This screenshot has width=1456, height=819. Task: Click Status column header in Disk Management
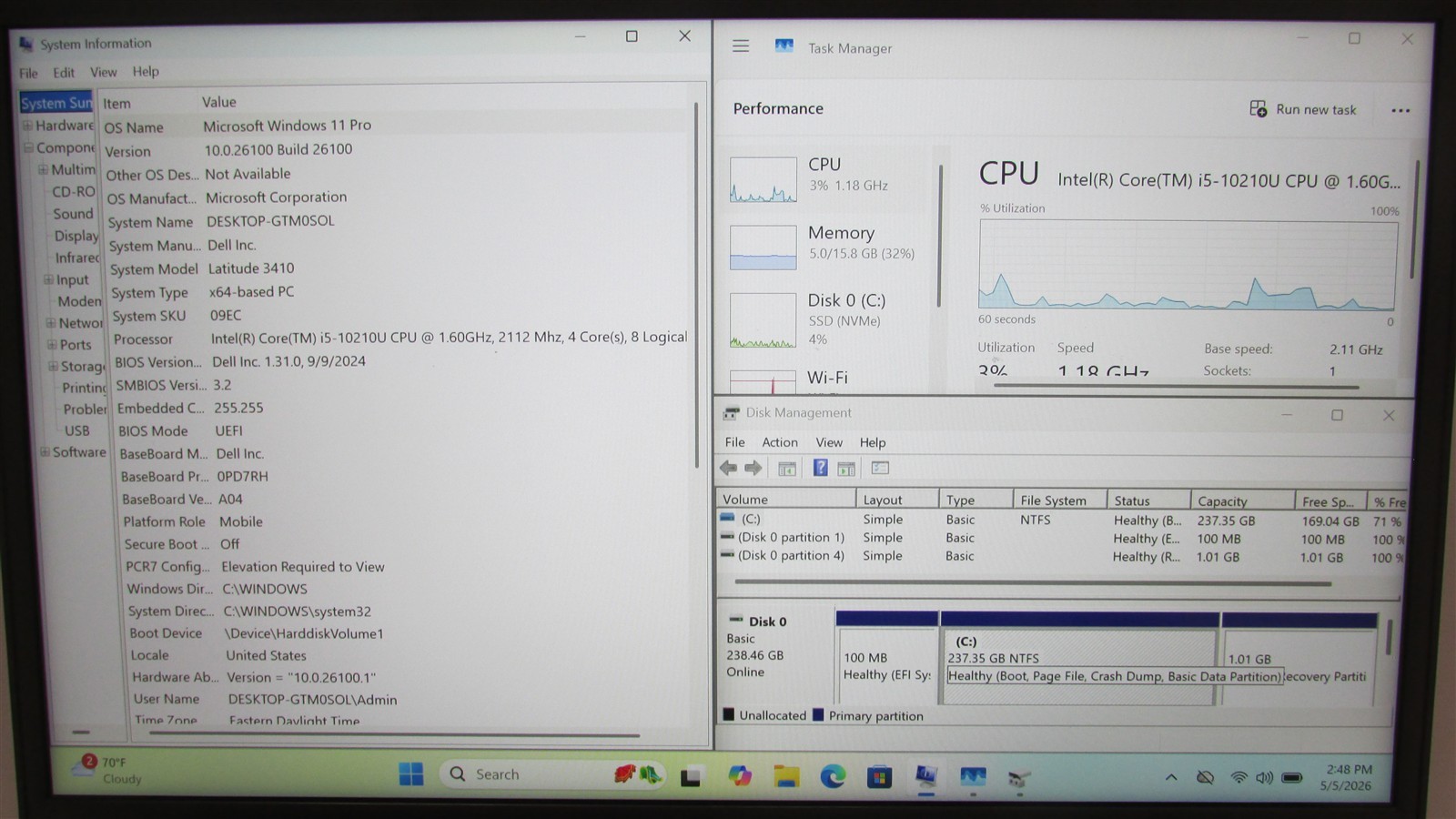[1148, 500]
